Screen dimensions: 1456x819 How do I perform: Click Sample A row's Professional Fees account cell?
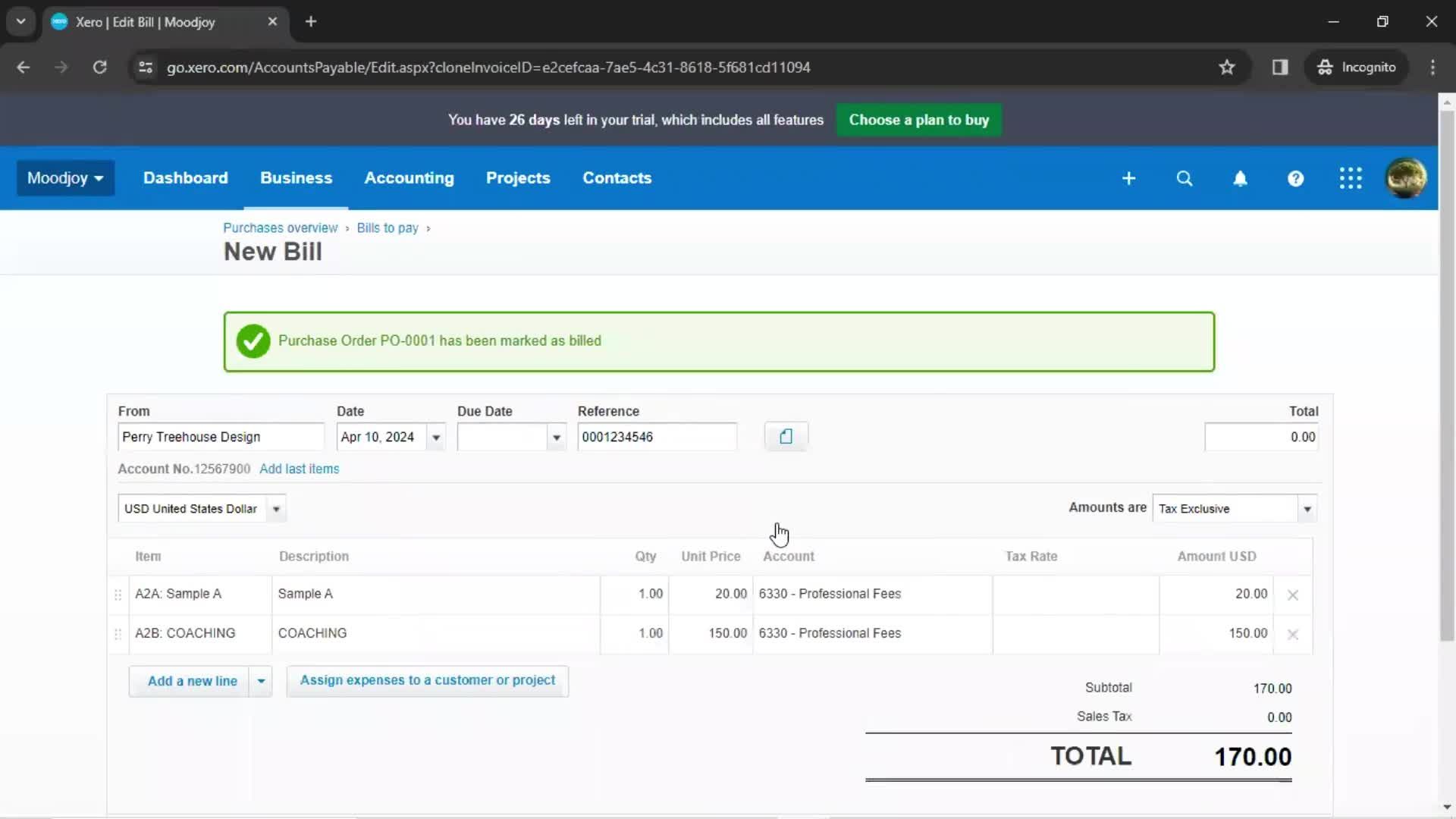[872, 594]
